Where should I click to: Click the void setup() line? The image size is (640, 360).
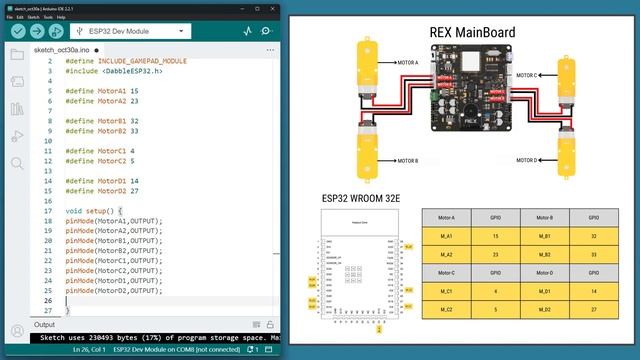[x=94, y=211]
